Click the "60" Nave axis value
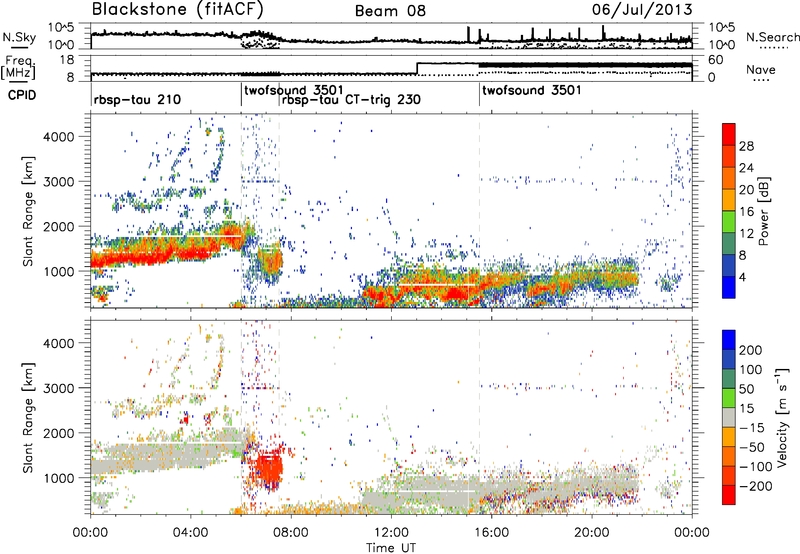The image size is (800, 554). tap(716, 60)
